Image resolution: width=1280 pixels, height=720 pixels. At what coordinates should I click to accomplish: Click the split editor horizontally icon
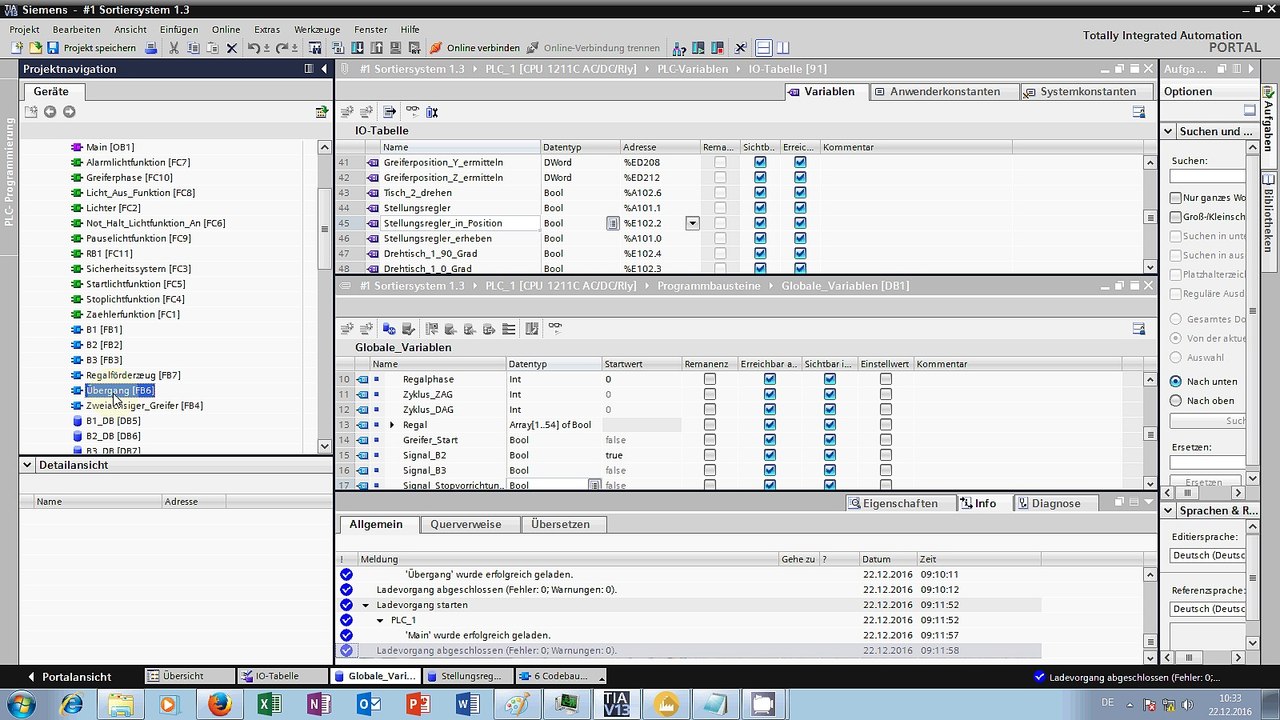click(x=763, y=48)
